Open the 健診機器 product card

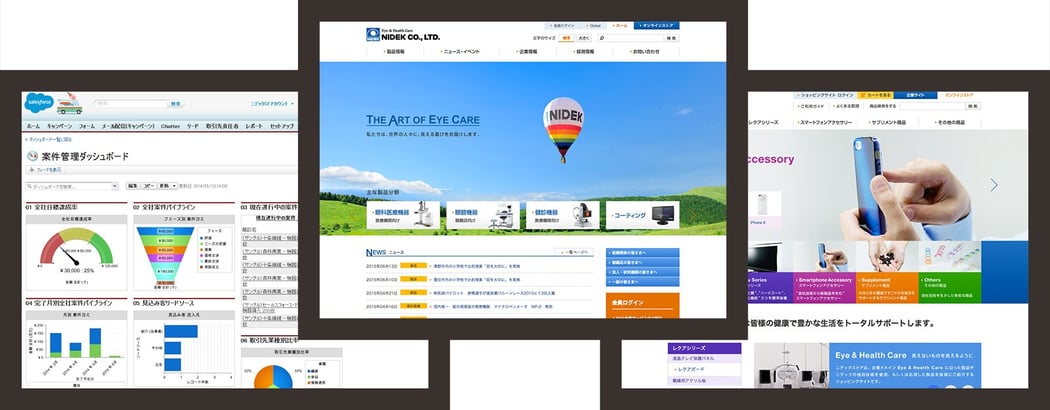[x=562, y=215]
